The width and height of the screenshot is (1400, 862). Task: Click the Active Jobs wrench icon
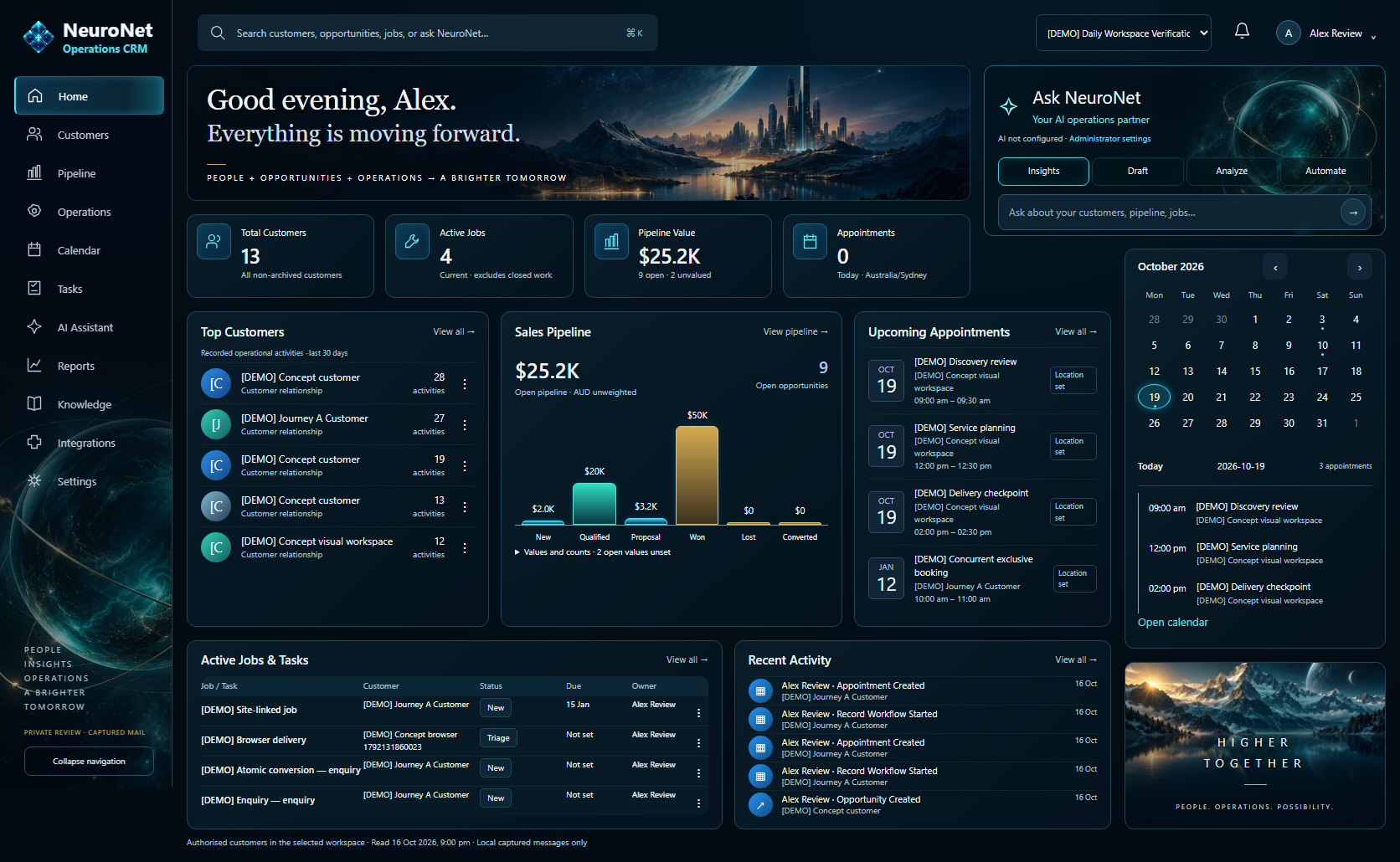point(412,242)
